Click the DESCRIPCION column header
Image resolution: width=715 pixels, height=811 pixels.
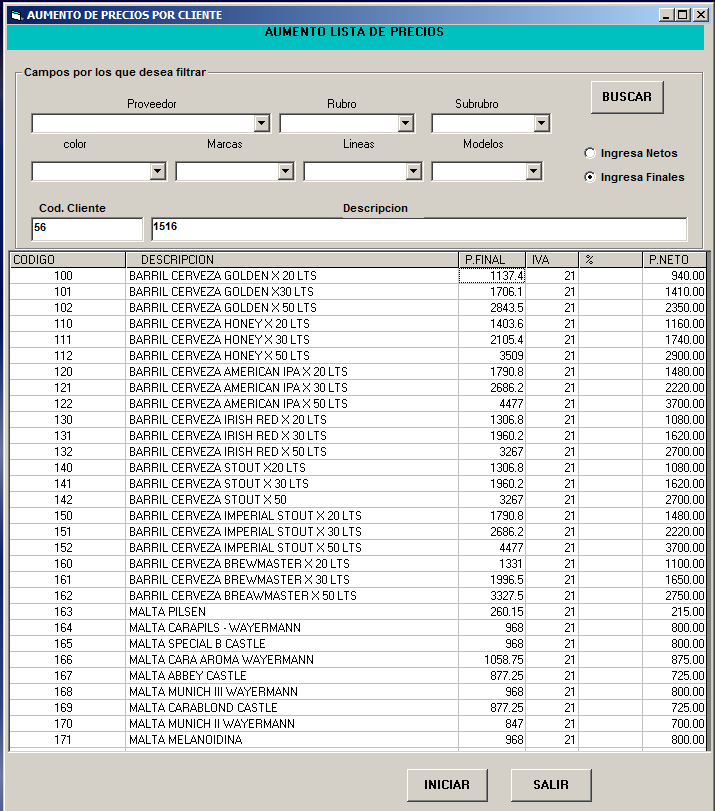pyautogui.click(x=292, y=260)
